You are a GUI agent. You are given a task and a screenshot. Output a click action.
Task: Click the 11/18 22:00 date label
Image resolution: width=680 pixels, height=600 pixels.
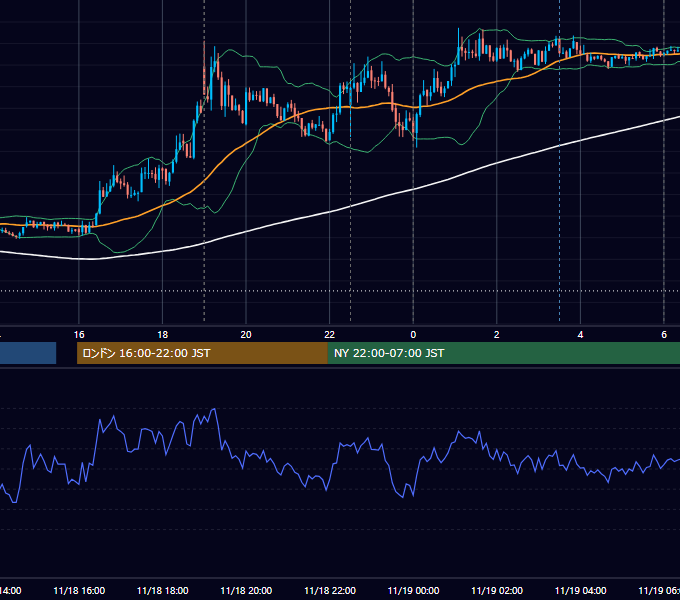[330, 591]
